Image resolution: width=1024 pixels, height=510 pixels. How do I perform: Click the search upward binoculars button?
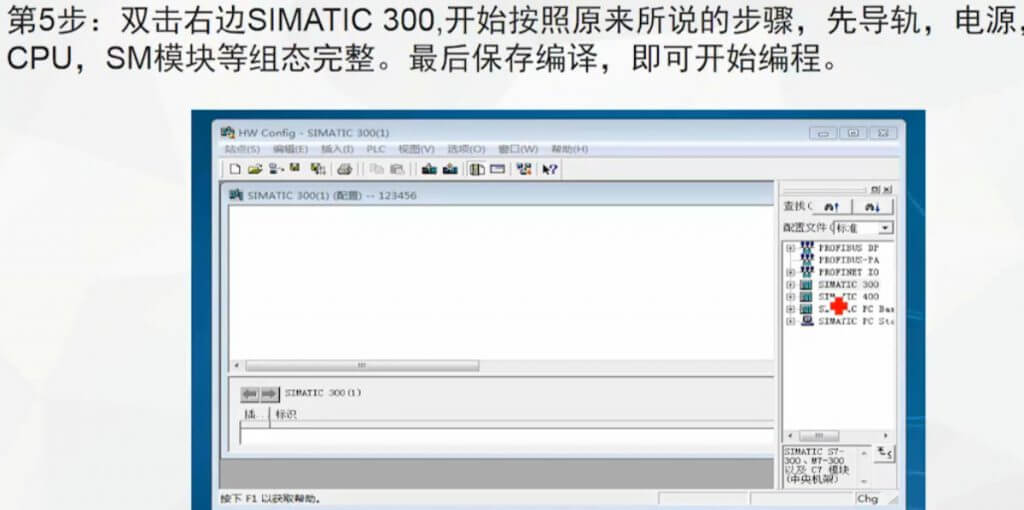(832, 207)
